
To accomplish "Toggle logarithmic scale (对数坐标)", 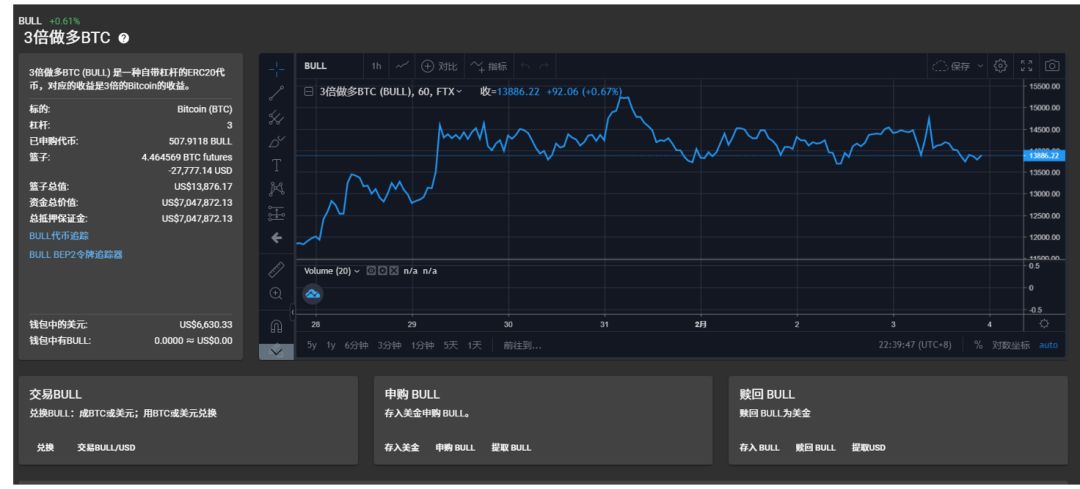I will point(1010,345).
